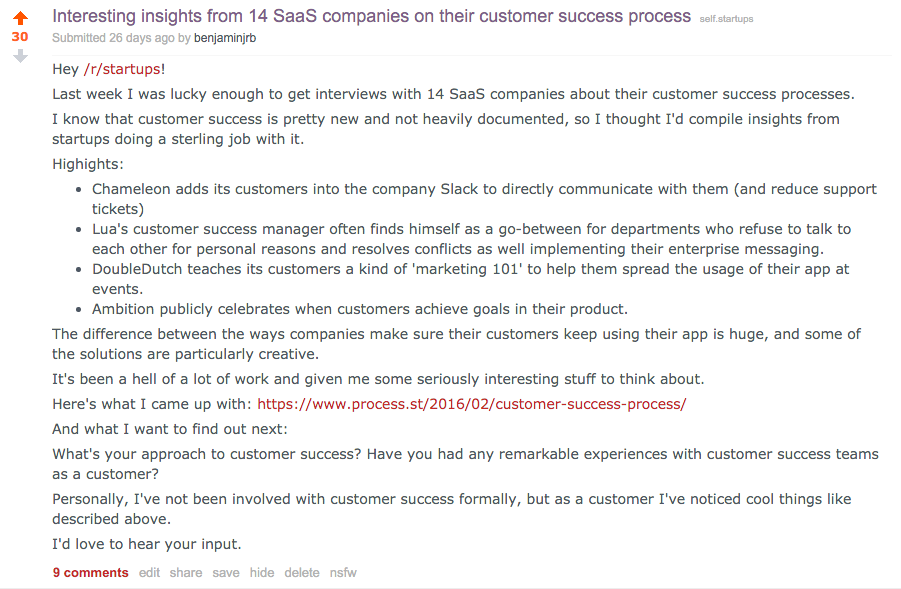
Task: Hide the post using the hide link
Action: pos(262,573)
